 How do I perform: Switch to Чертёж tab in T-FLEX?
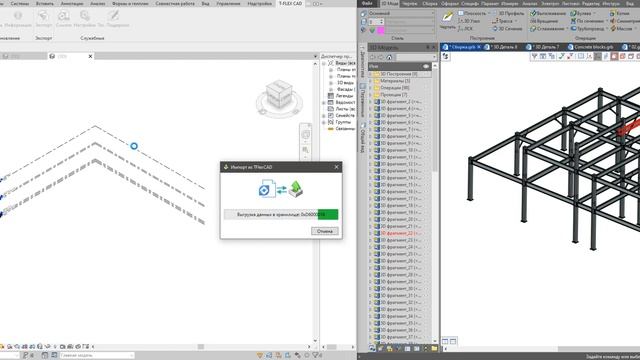409,3
